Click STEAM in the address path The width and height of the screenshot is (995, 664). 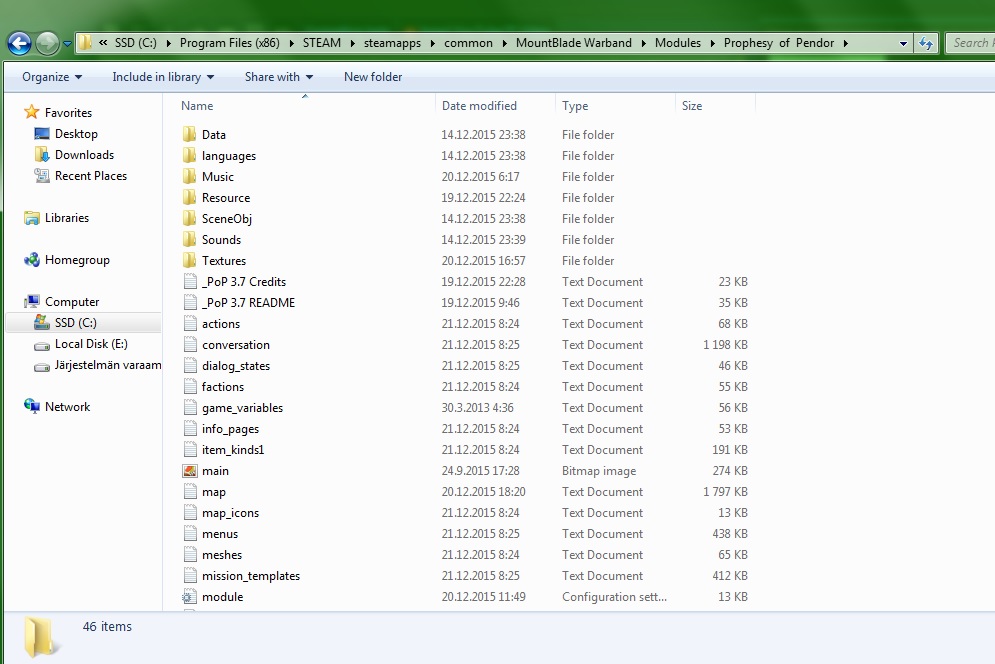pos(322,43)
